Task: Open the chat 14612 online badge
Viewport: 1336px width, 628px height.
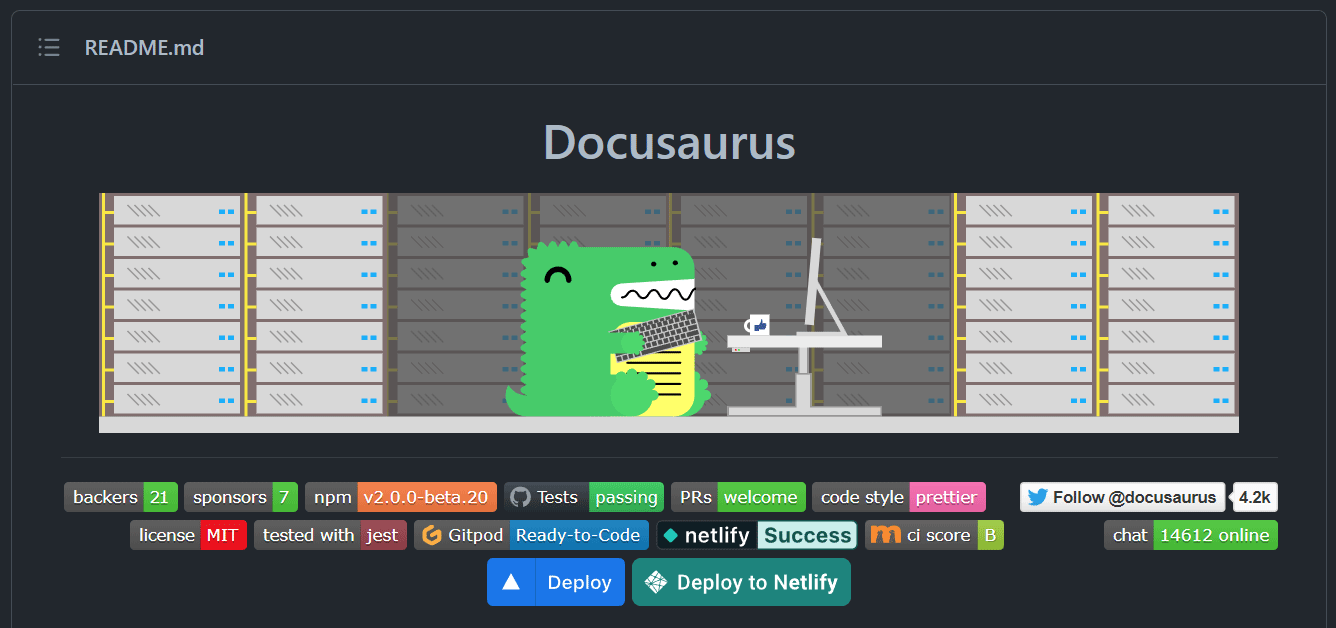Action: (x=1191, y=535)
